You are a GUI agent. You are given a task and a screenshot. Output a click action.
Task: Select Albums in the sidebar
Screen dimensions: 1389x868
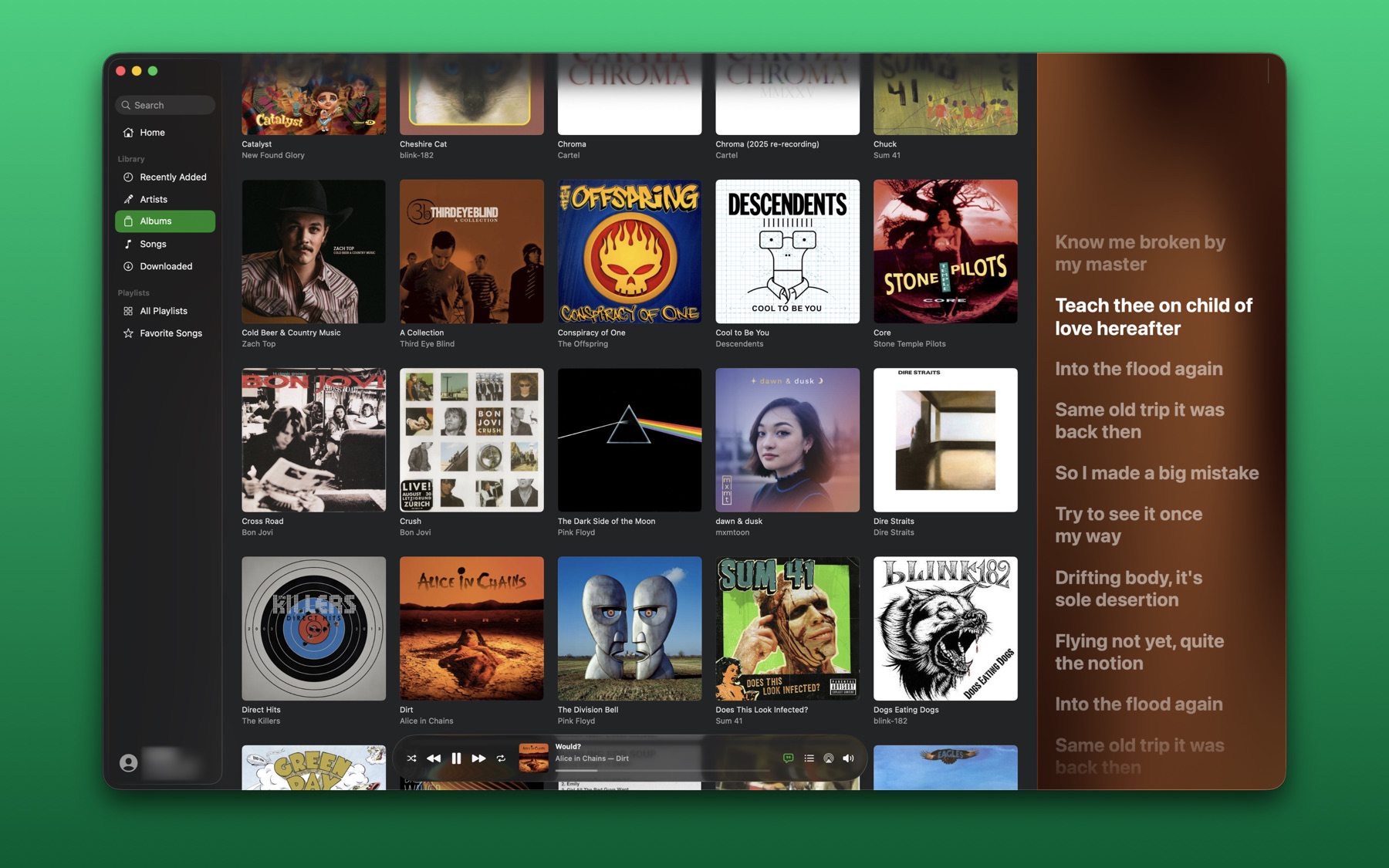(165, 221)
